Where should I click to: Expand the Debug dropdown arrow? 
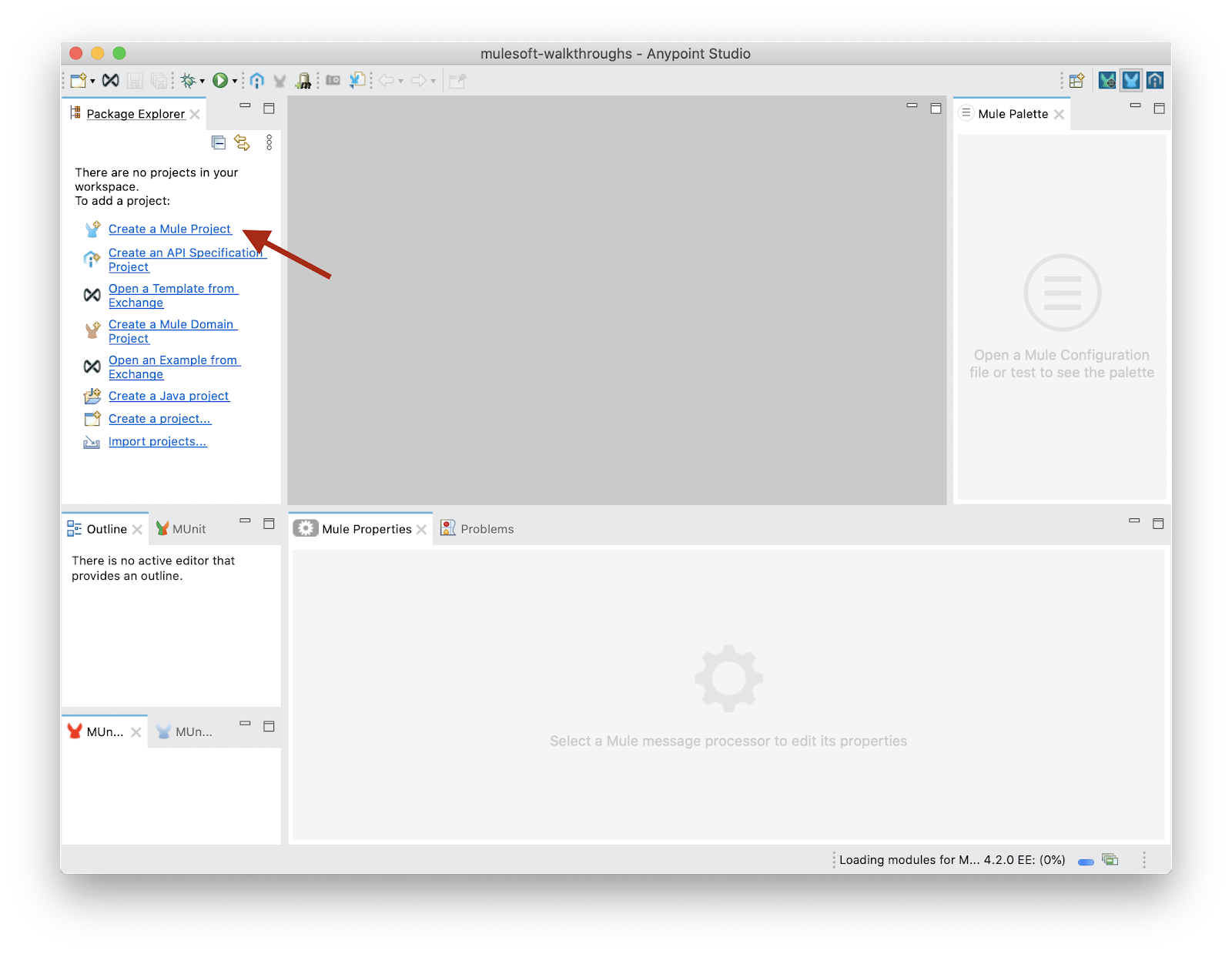203,81
